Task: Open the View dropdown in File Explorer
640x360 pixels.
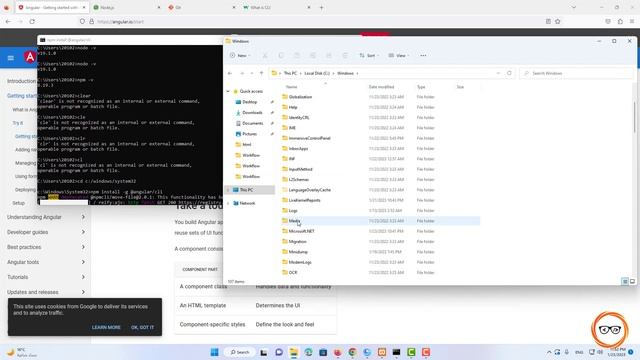Action: pyautogui.click(x=399, y=56)
